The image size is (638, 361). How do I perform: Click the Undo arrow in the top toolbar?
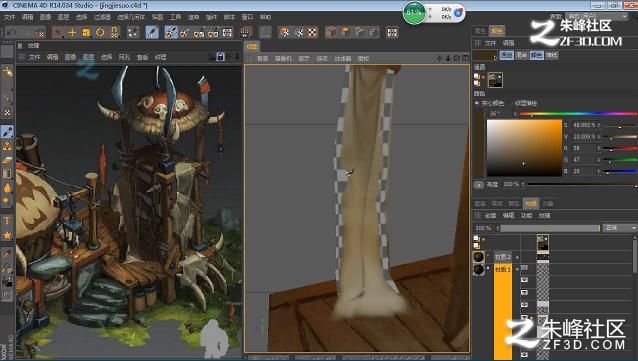click(x=11, y=32)
